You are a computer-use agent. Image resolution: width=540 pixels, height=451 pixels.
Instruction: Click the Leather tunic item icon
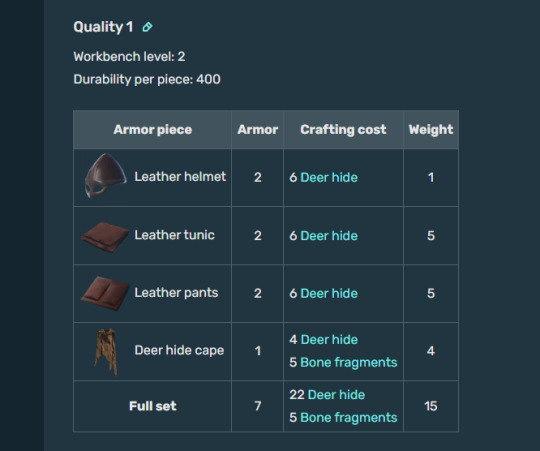point(105,237)
